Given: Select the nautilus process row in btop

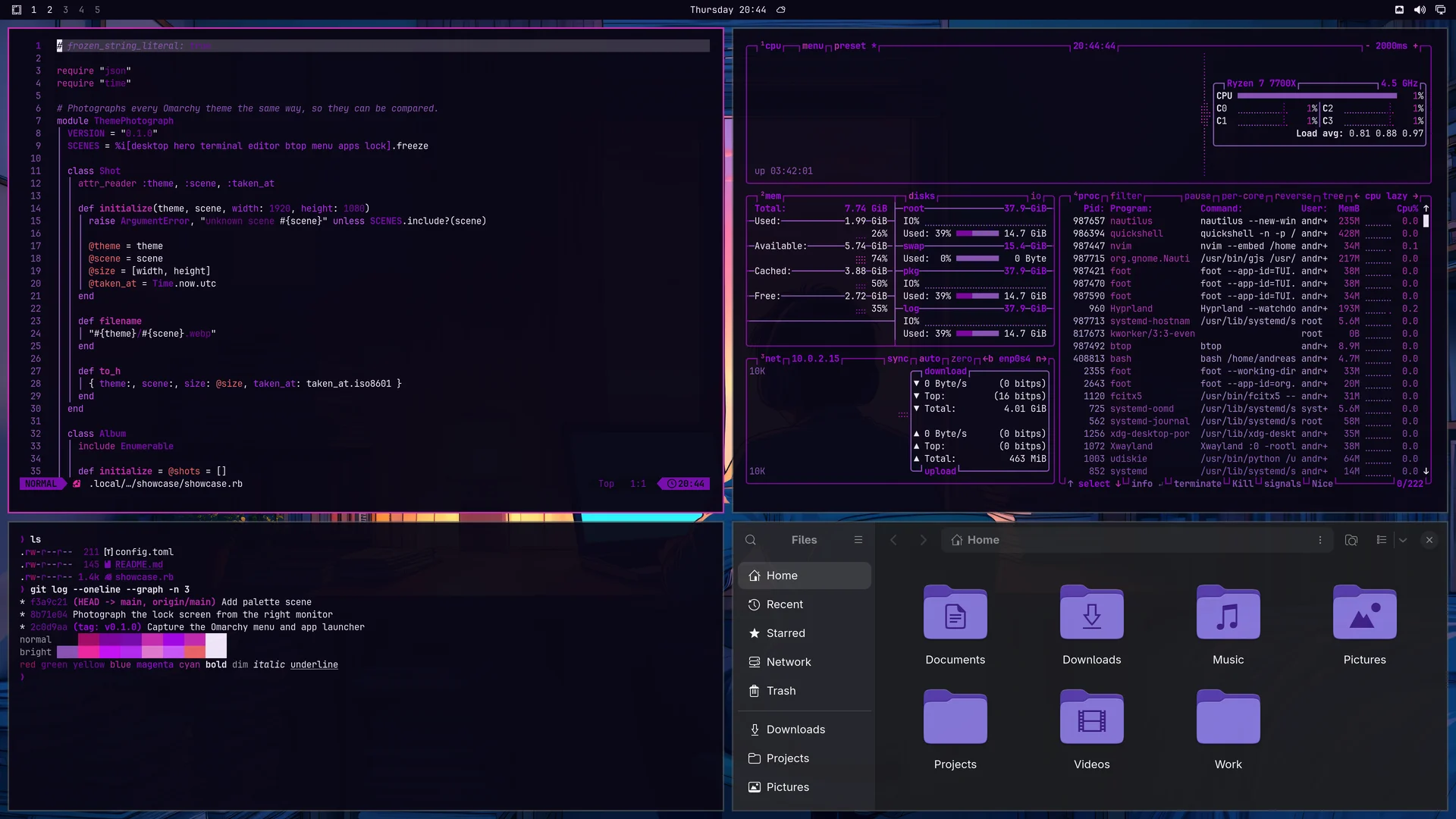Looking at the screenshot, I should pos(1245,221).
